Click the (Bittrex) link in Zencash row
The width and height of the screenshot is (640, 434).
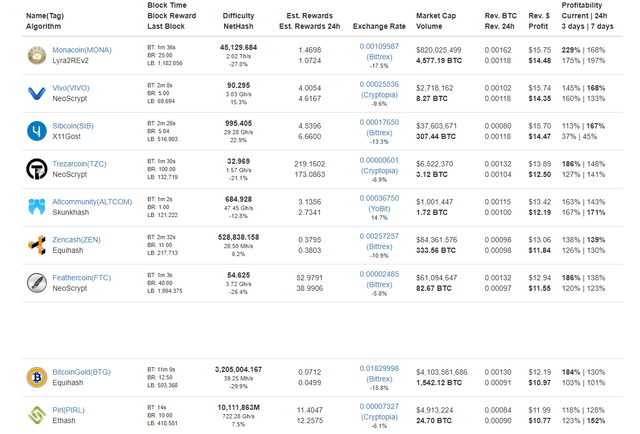point(379,247)
